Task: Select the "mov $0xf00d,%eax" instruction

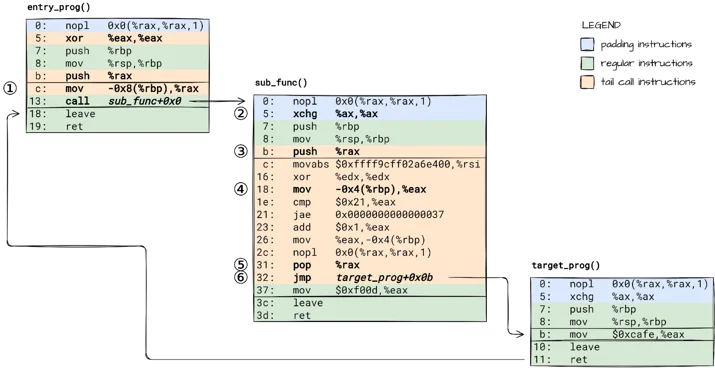Action: pyautogui.click(x=370, y=290)
